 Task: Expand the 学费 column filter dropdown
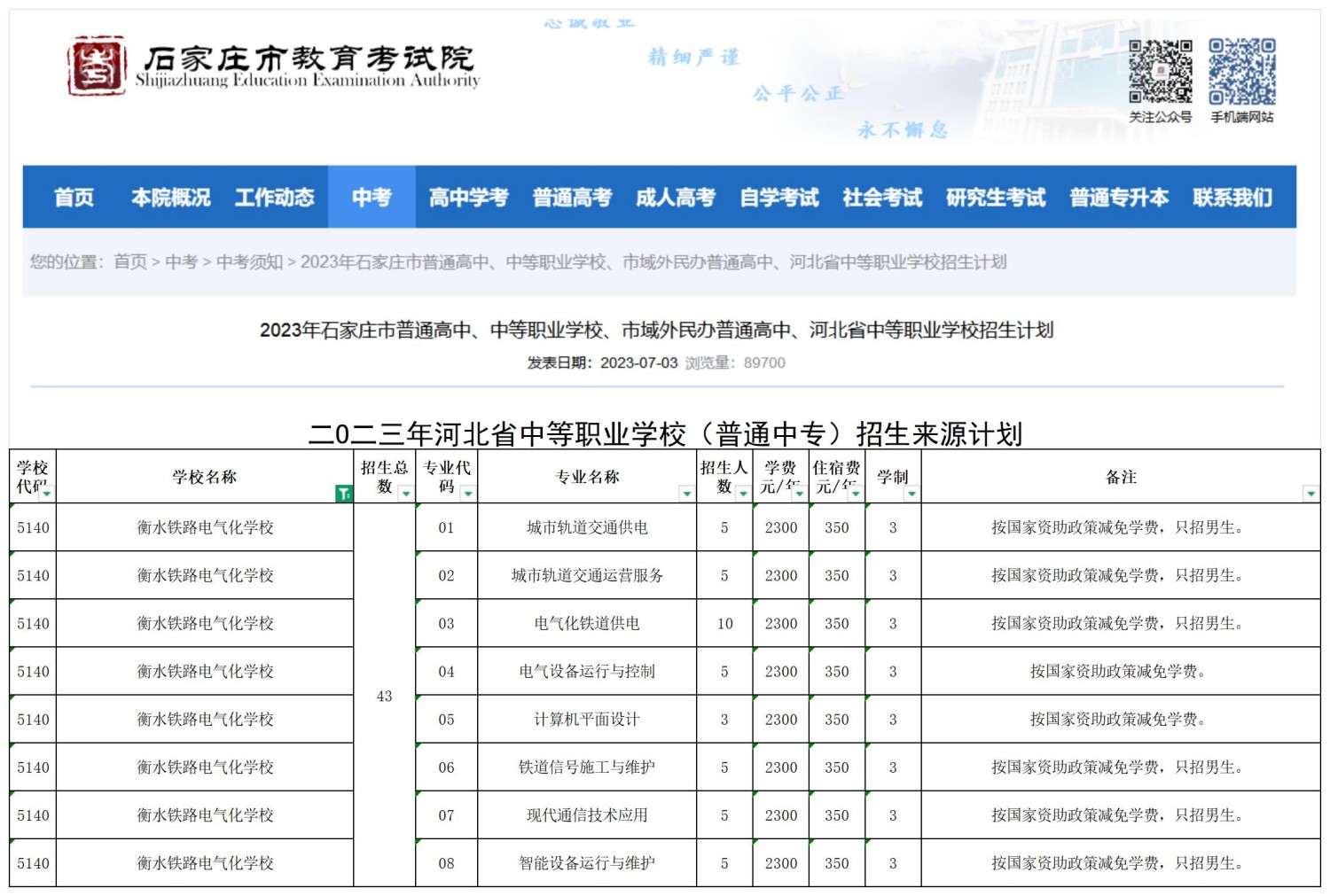click(799, 494)
